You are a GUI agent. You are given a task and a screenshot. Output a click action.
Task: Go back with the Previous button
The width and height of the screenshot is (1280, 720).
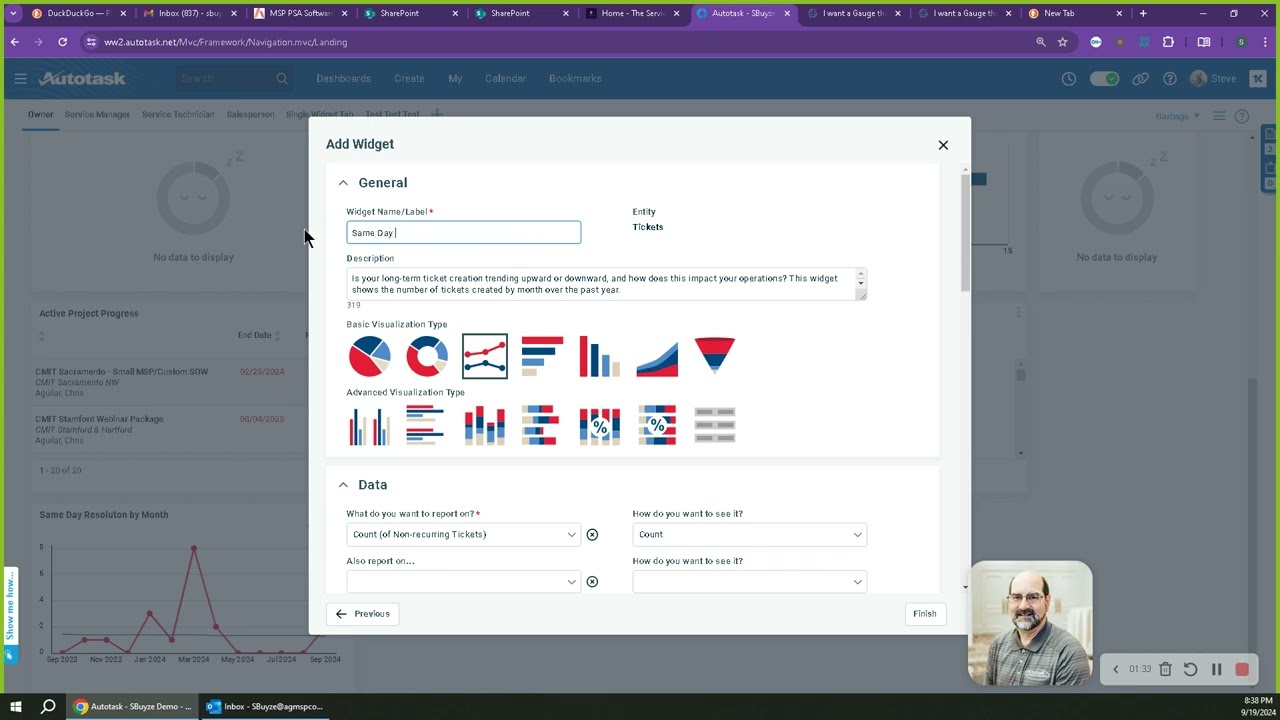(363, 614)
